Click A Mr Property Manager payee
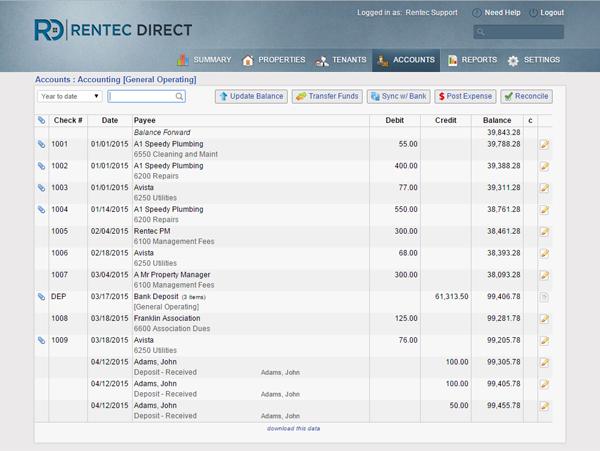600x451 pixels. pyautogui.click(x=172, y=275)
